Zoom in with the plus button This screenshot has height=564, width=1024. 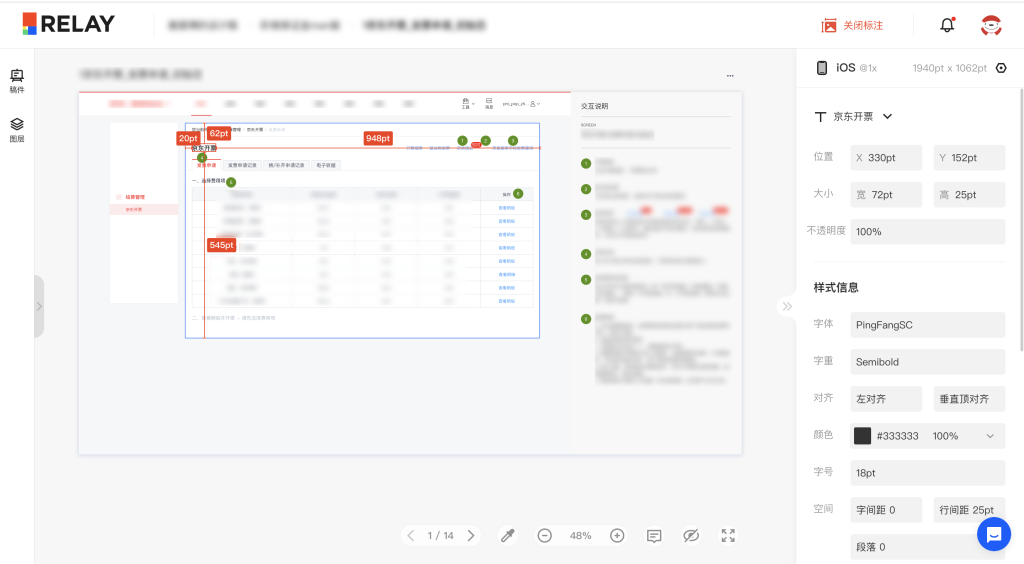point(617,536)
